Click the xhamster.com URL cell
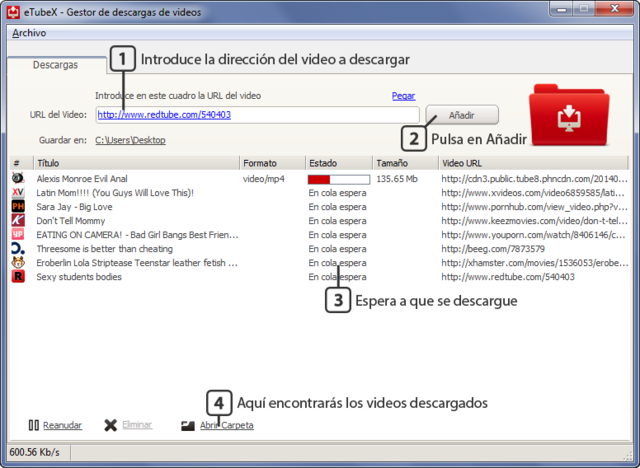Screen dimensions: 640x468 pyautogui.click(x=535, y=263)
